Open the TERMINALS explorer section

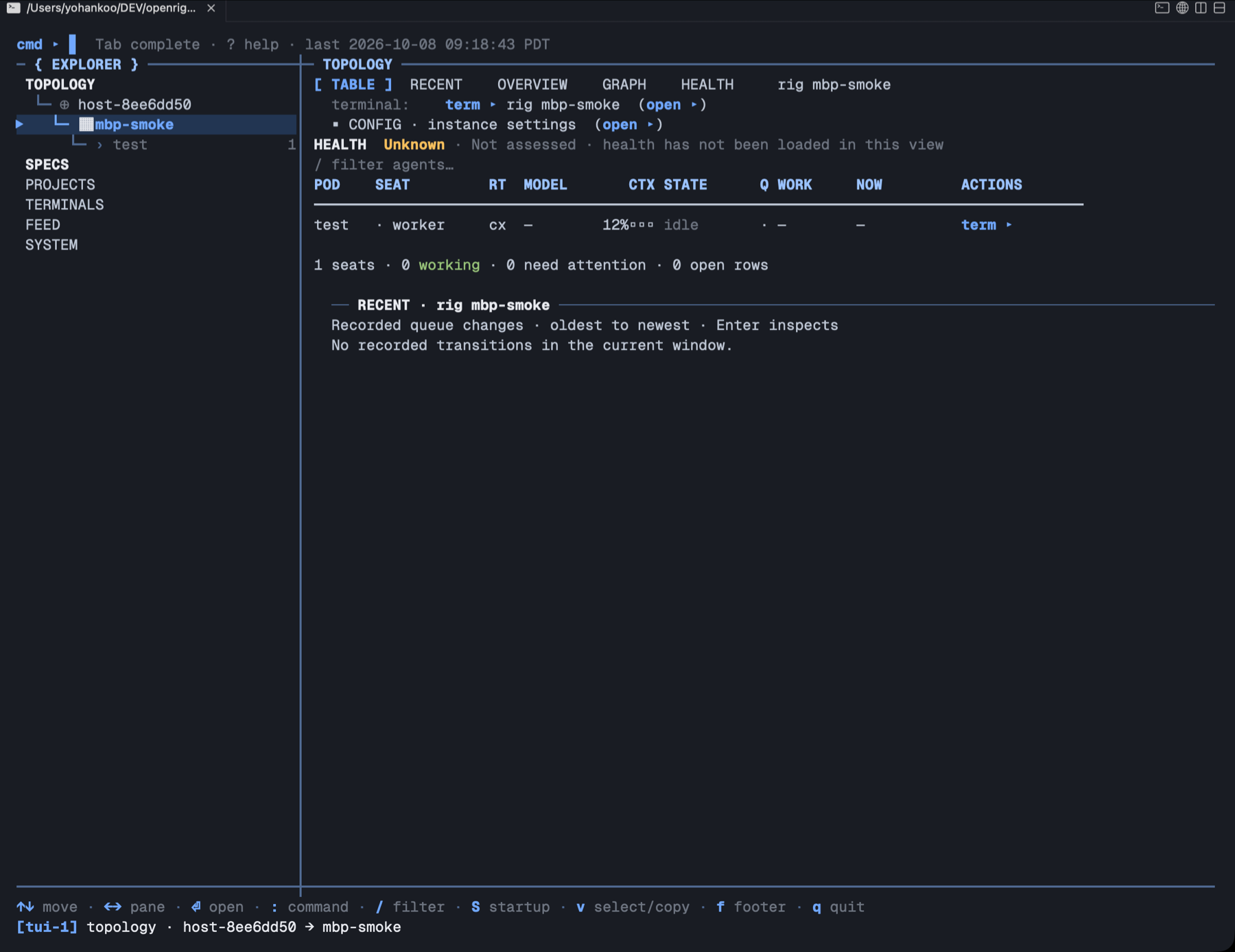coord(64,204)
